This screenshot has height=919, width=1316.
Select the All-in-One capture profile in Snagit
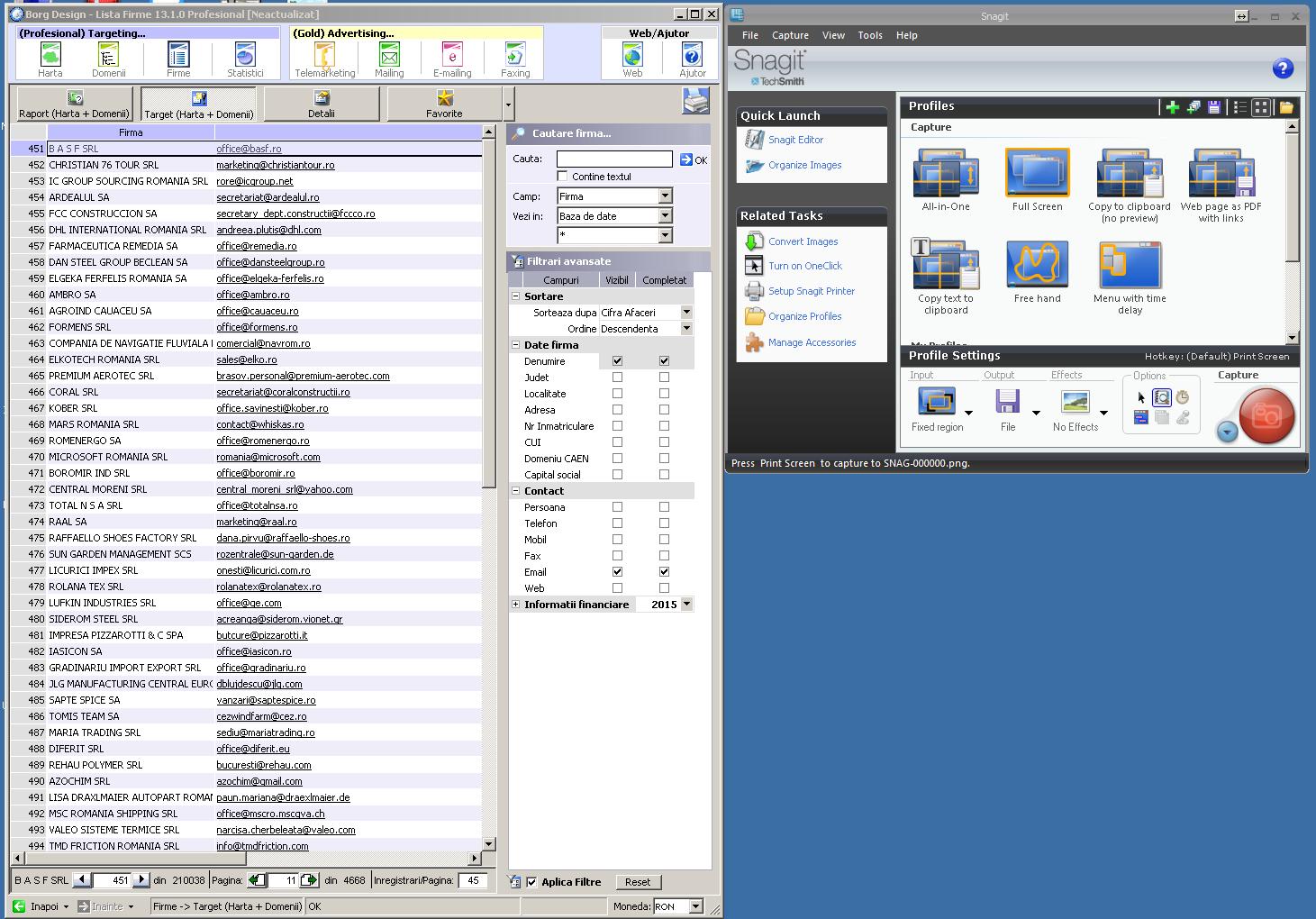click(x=946, y=180)
